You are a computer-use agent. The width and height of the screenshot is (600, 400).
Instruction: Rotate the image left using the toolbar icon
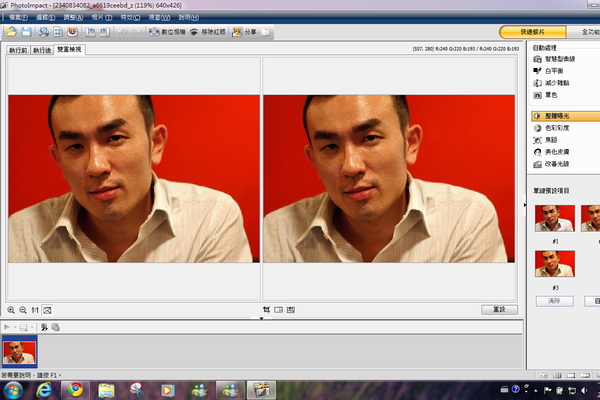pyautogui.click(x=90, y=32)
